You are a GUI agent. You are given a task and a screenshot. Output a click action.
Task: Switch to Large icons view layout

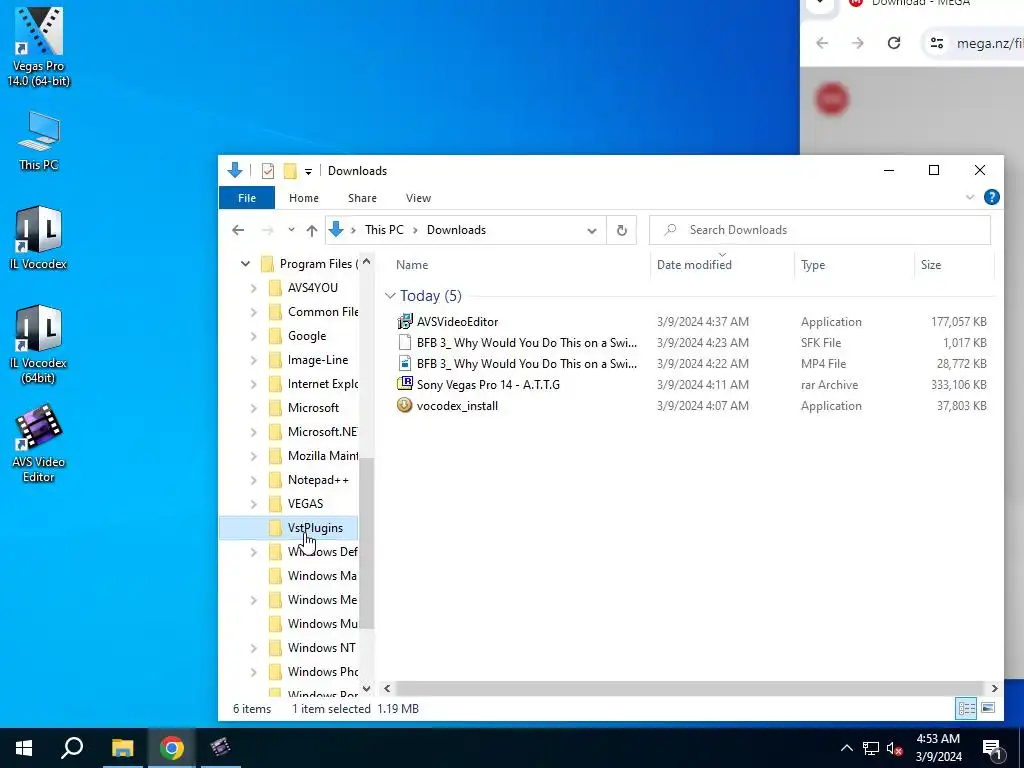pyautogui.click(x=988, y=708)
